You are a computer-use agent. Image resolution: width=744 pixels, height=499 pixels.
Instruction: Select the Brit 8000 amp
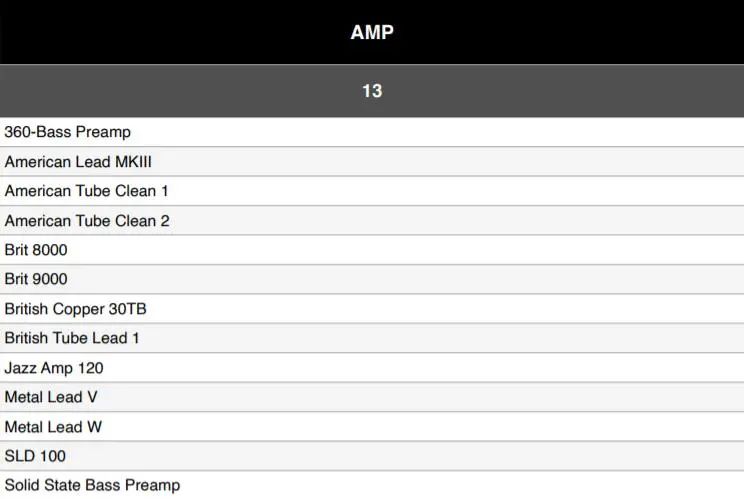tap(372, 250)
